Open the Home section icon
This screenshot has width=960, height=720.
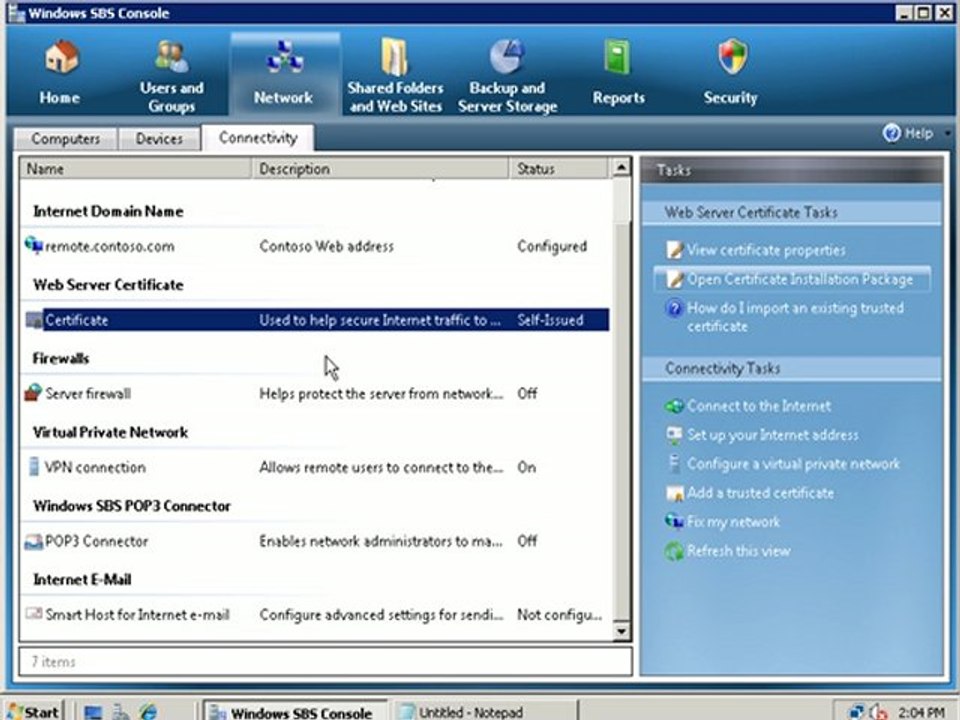pyautogui.click(x=61, y=58)
